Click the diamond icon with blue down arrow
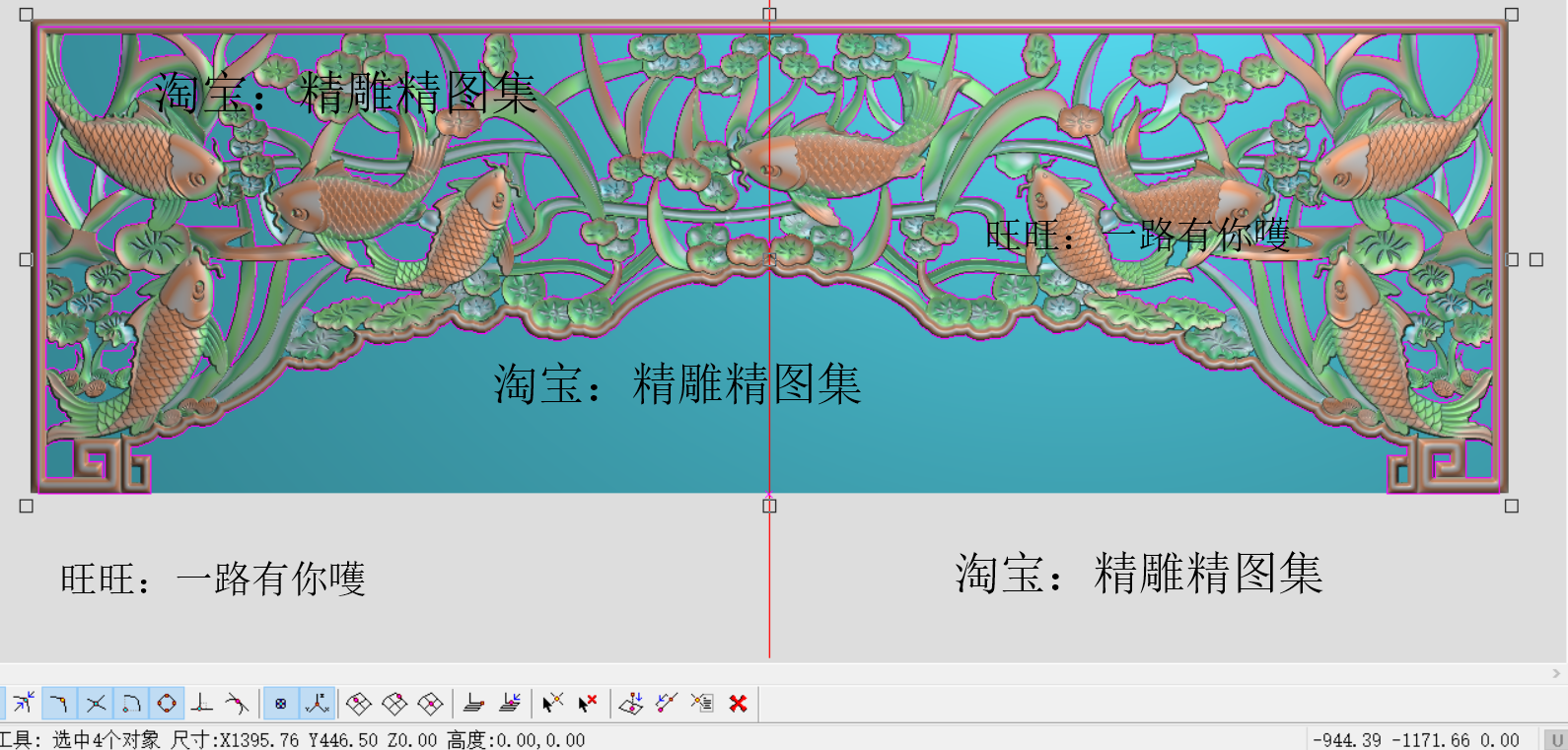 (631, 703)
